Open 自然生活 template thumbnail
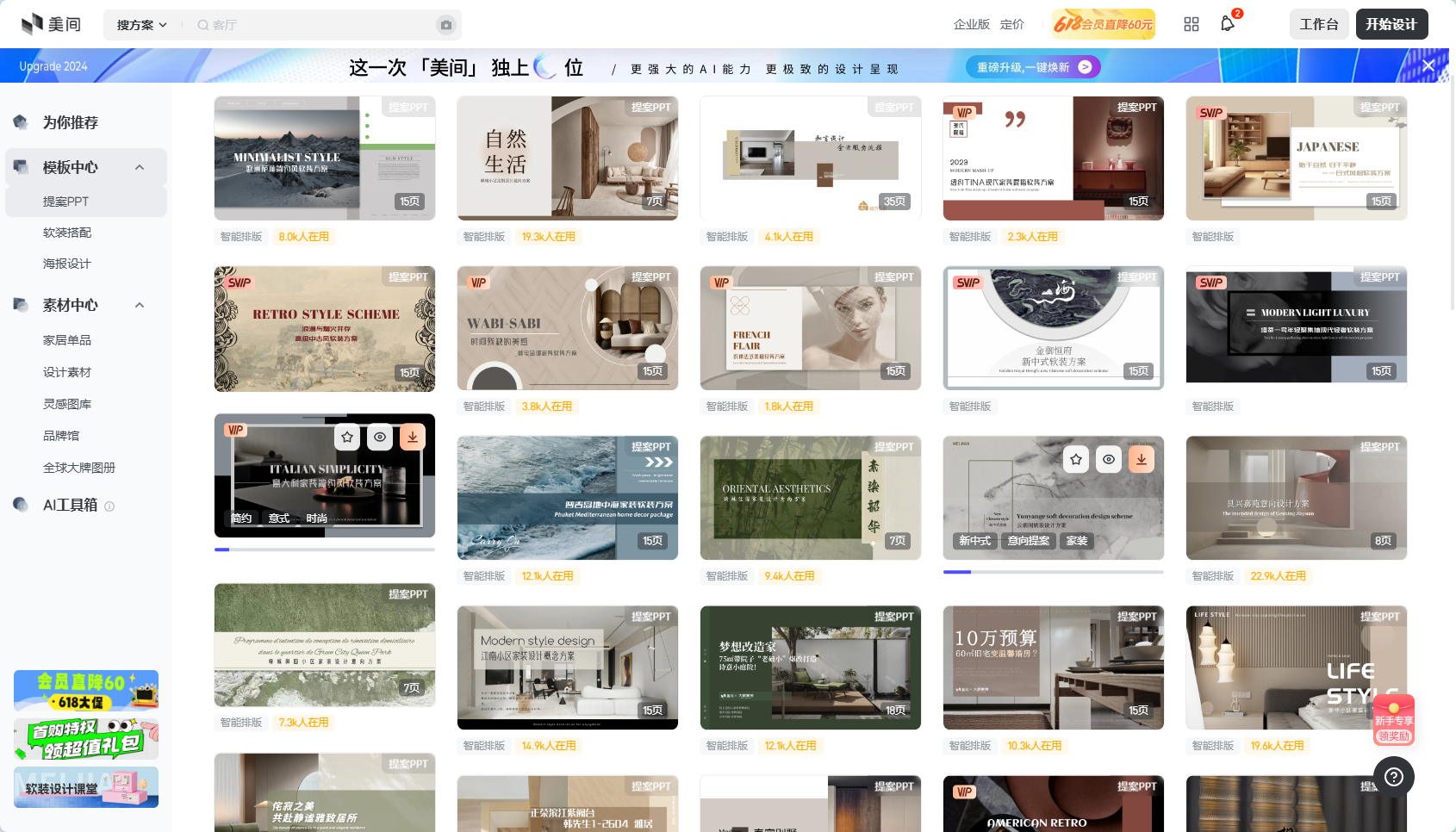Screen dimensions: 1456x832 click(568, 158)
